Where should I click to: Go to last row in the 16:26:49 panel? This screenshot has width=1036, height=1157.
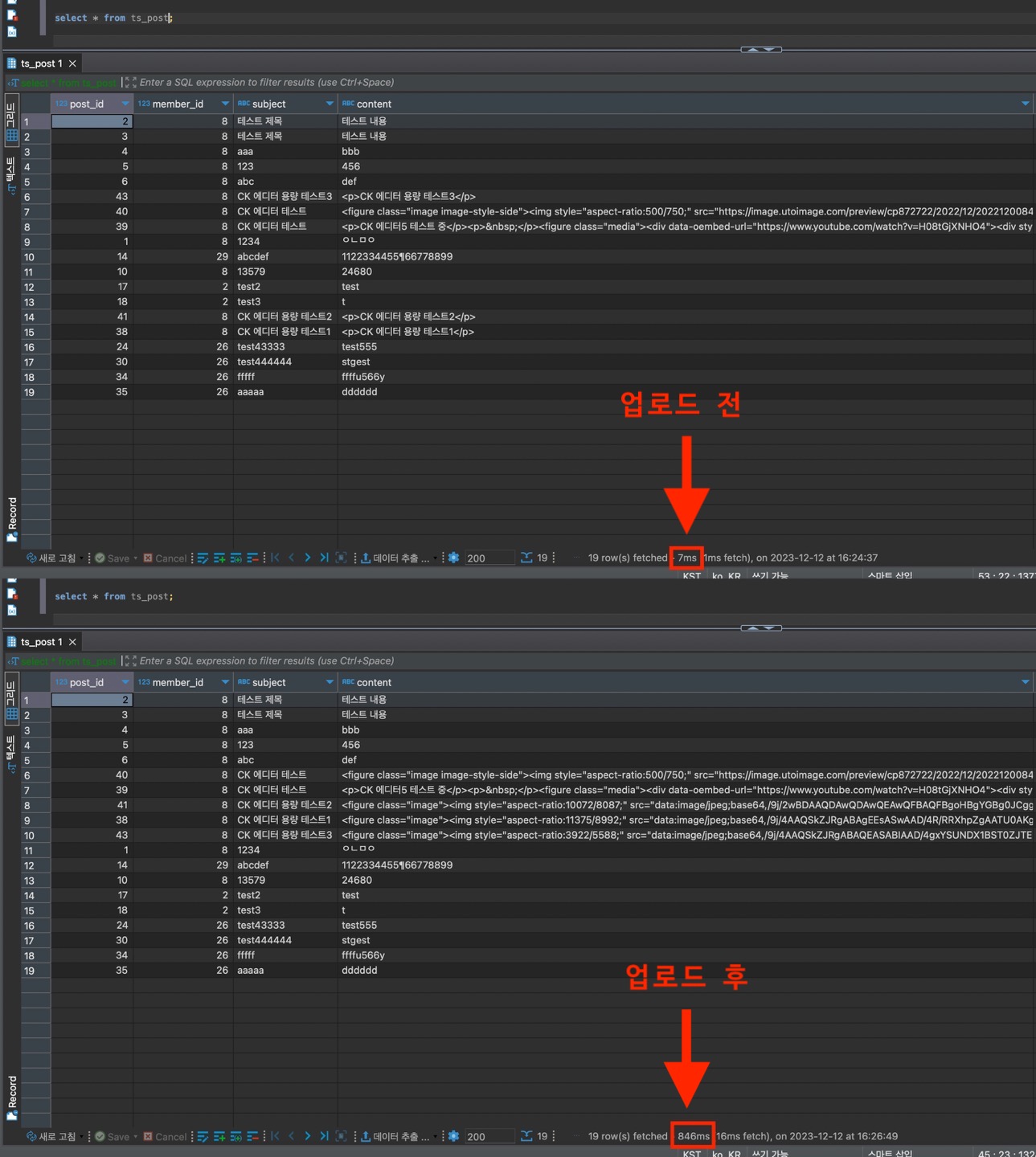(x=324, y=1136)
